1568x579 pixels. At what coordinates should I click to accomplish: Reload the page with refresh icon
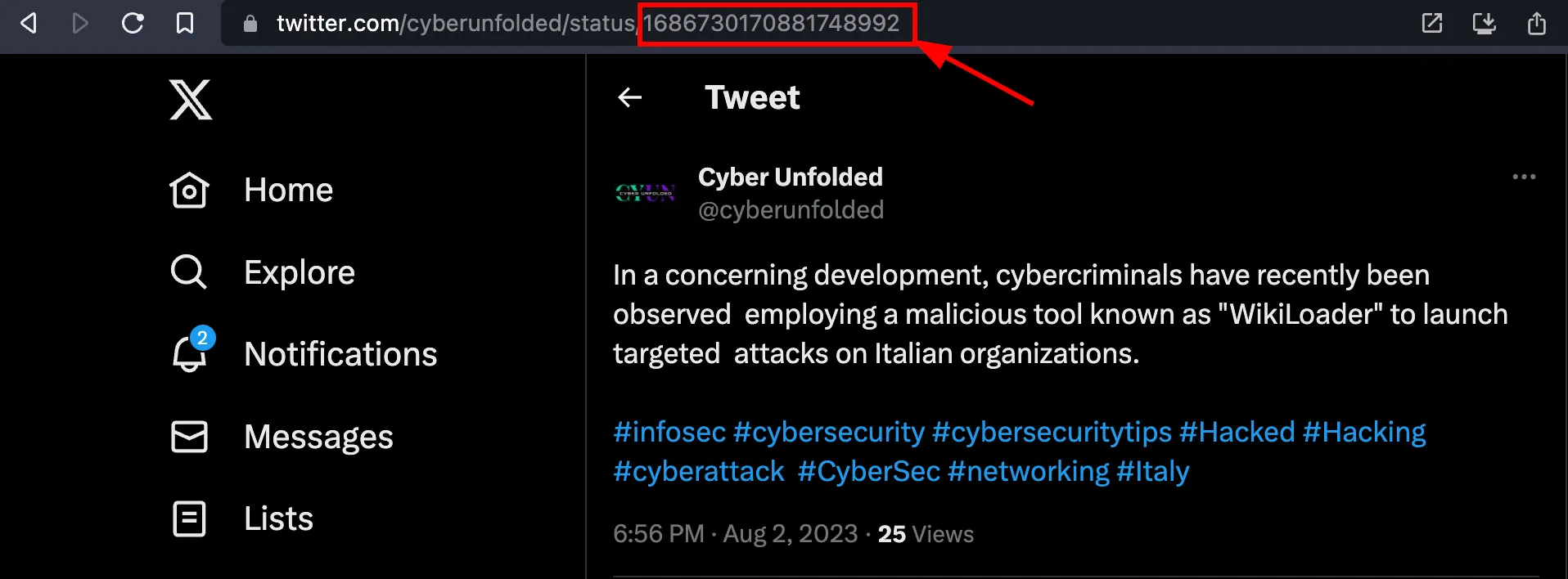(x=133, y=23)
